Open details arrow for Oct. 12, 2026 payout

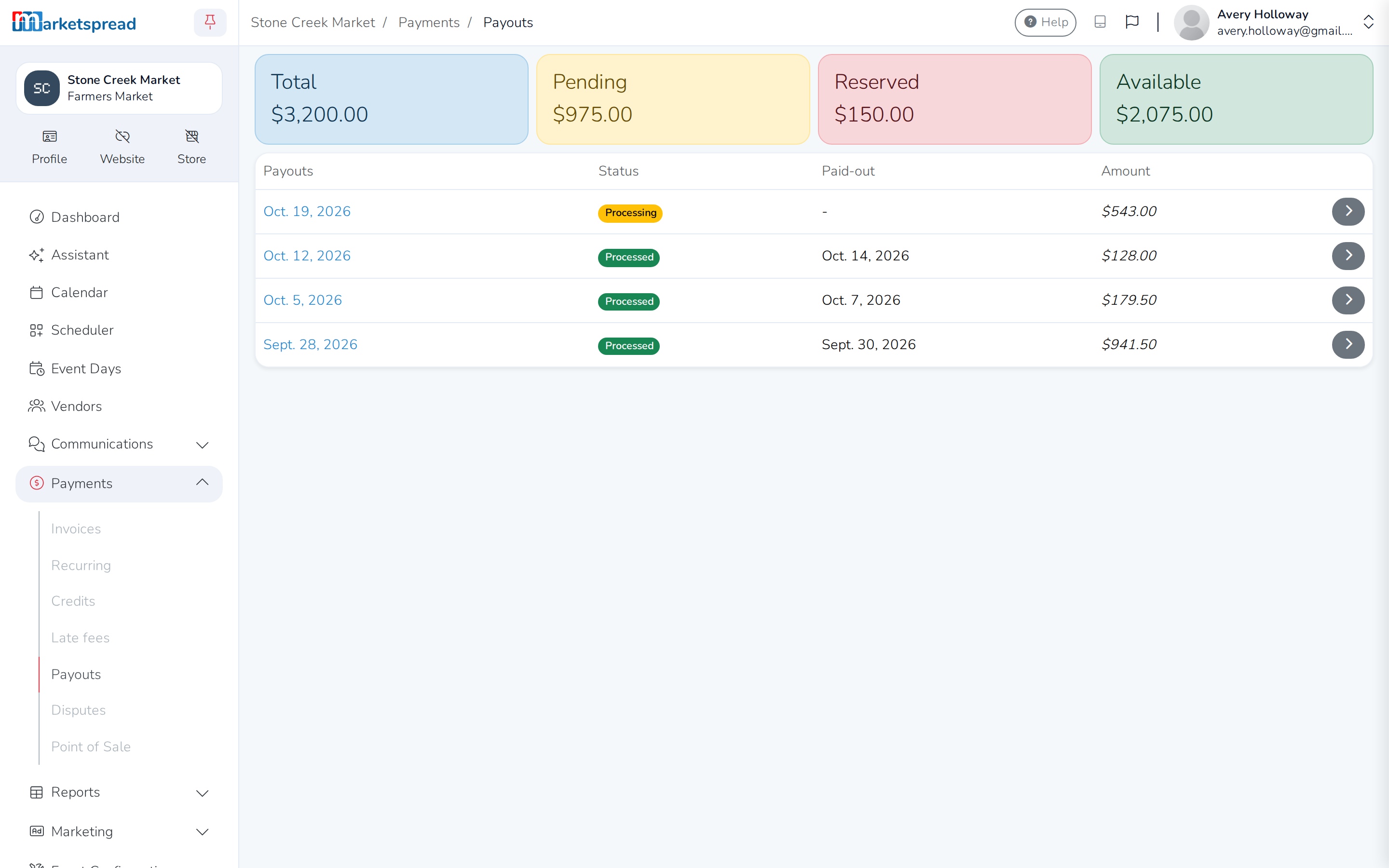pos(1348,256)
